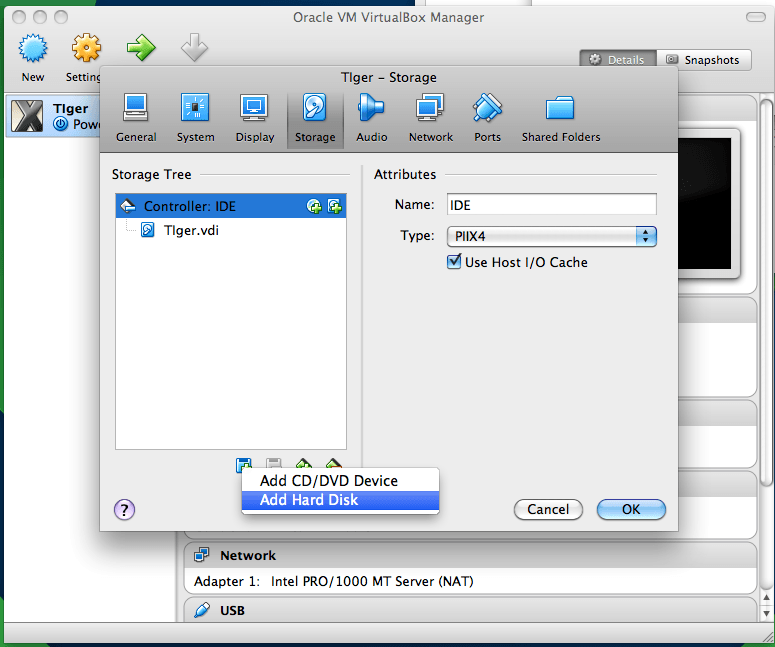Click the add attachment icon below the Storage Tree
The width and height of the screenshot is (775, 647).
point(244,465)
